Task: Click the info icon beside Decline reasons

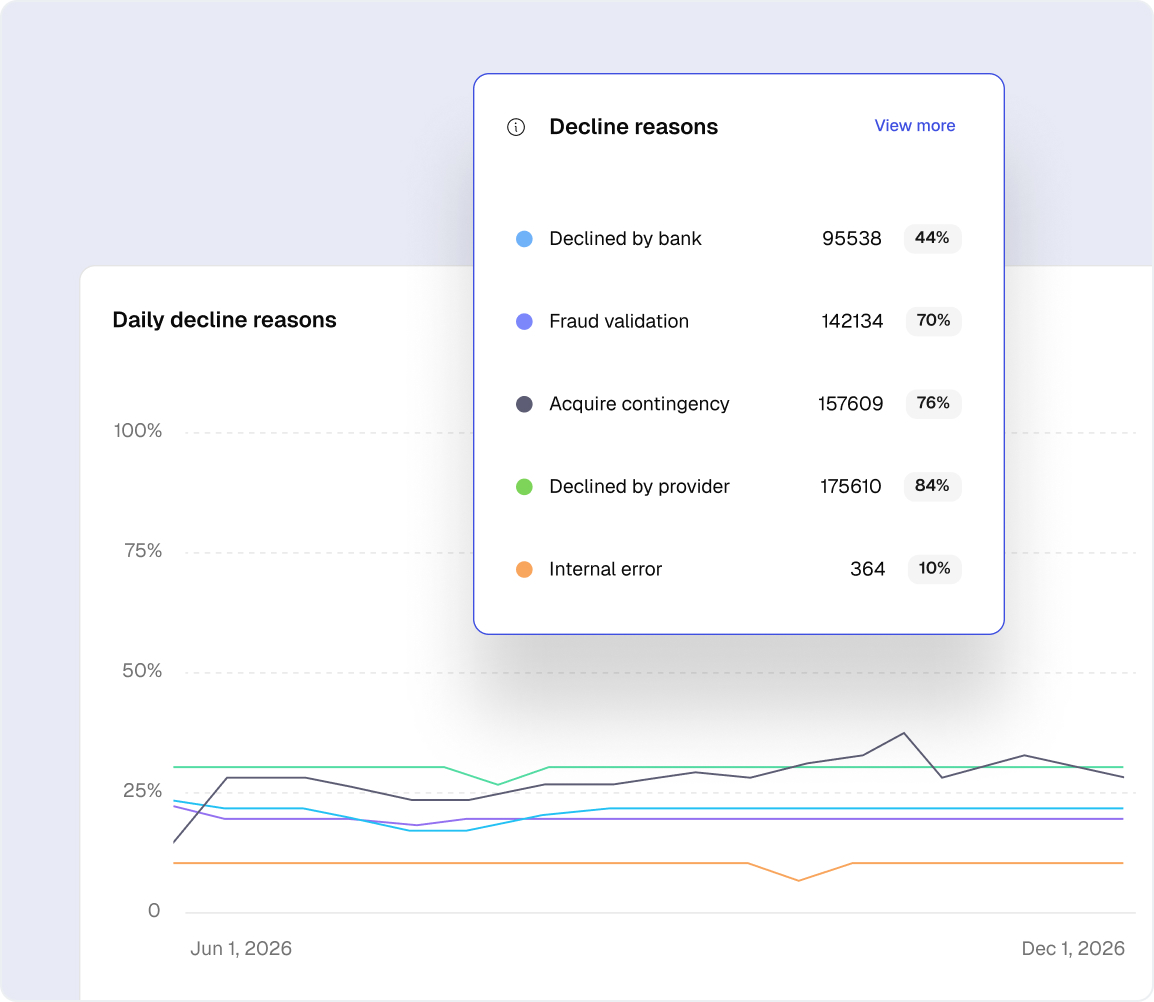Action: [x=516, y=127]
